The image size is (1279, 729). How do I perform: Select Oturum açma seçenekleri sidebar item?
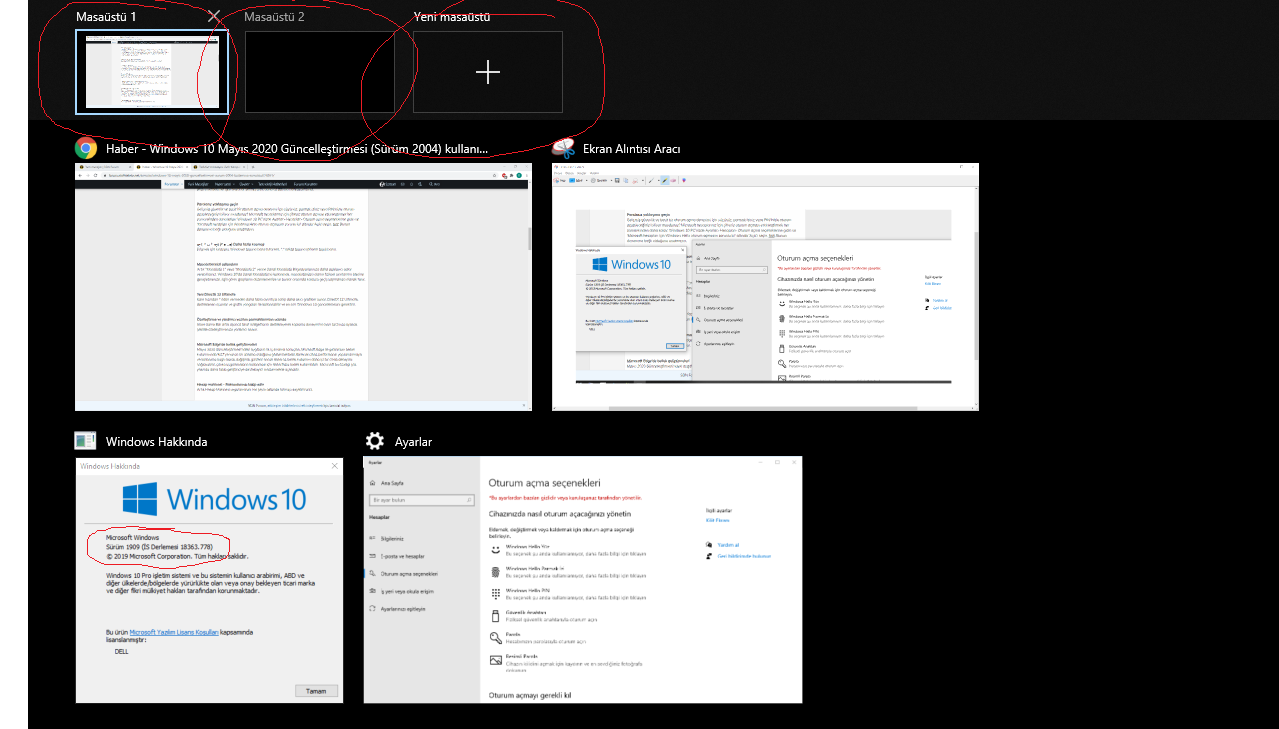[409, 574]
